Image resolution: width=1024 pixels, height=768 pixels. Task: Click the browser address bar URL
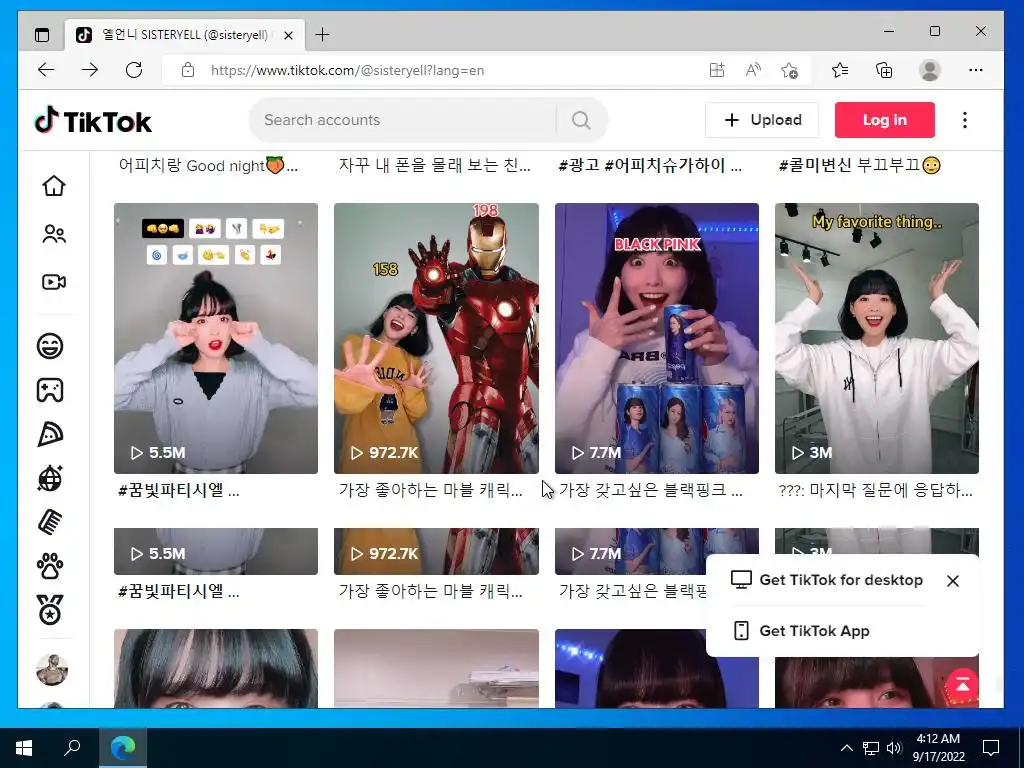[347, 71]
